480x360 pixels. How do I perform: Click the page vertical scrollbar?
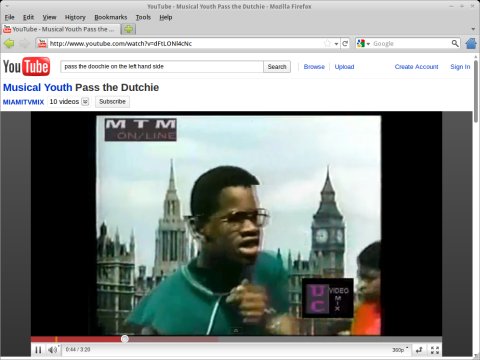pyautogui.click(x=476, y=91)
